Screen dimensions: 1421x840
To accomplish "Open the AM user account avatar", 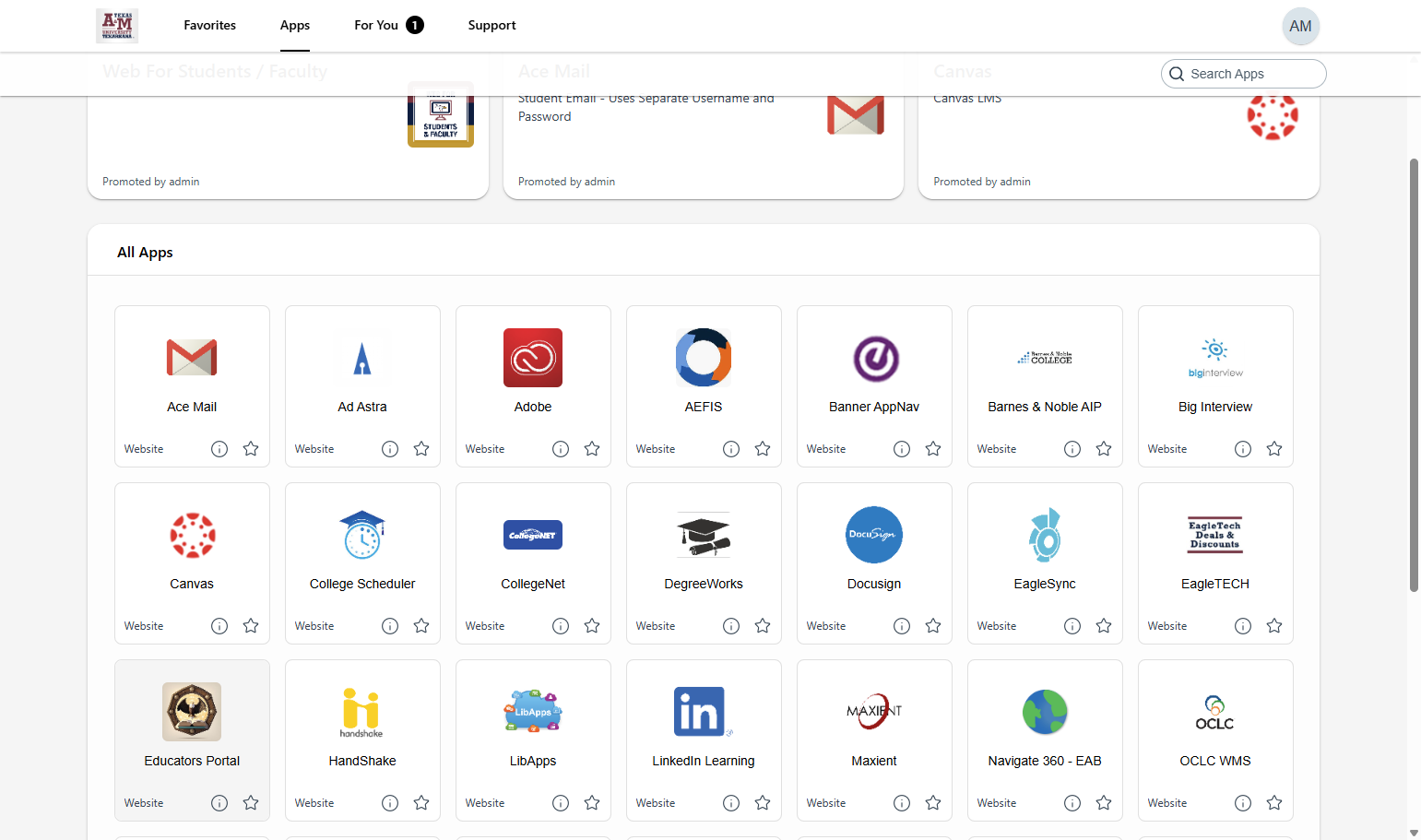I will [x=1300, y=26].
